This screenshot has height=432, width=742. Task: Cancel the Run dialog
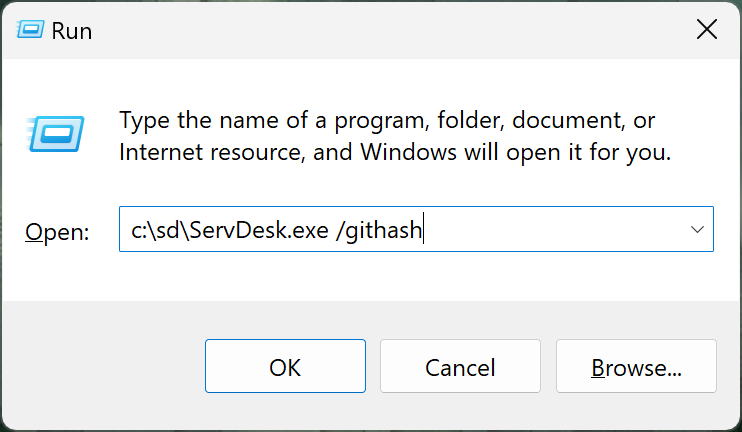pyautogui.click(x=460, y=367)
